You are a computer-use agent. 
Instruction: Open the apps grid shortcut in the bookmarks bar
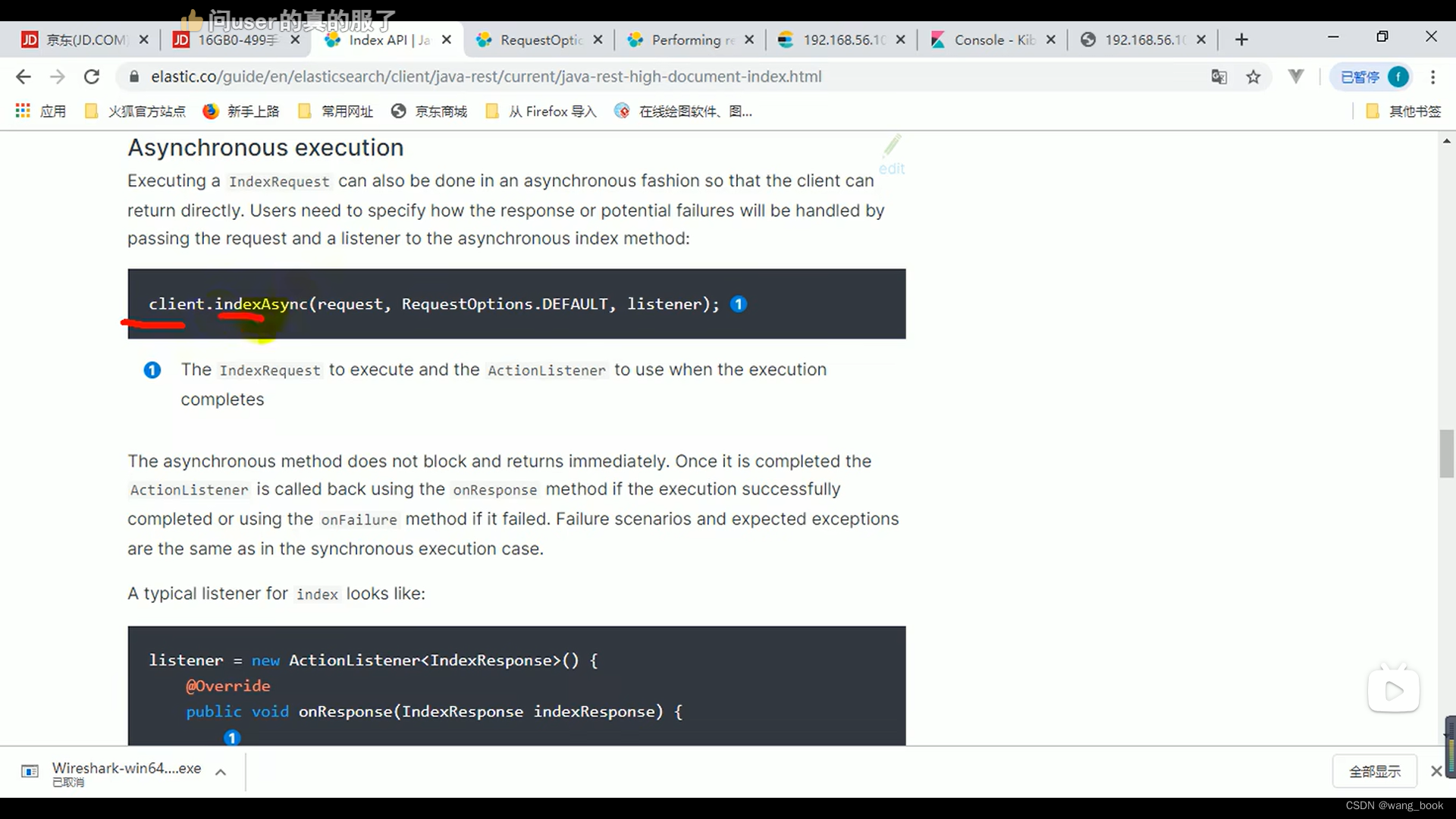(x=41, y=111)
